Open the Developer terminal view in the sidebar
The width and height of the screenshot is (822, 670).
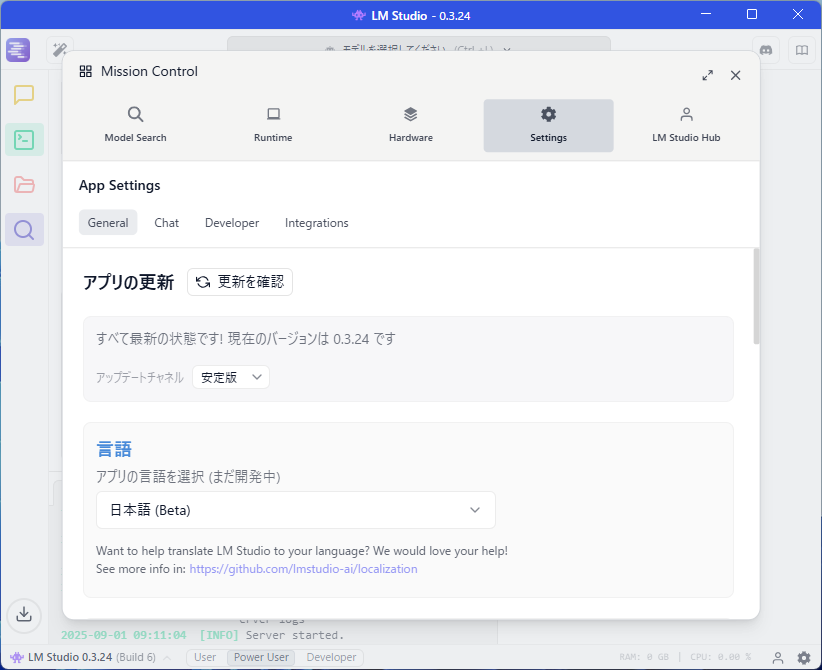click(24, 140)
